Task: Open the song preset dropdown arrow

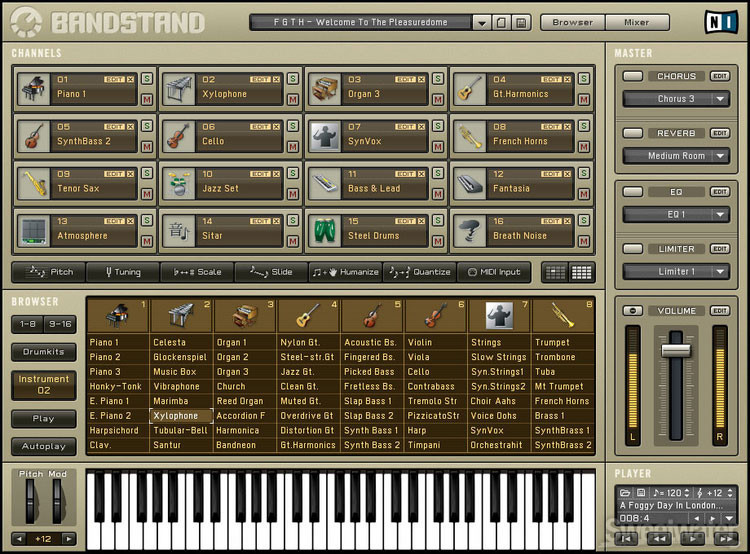Action: point(482,22)
